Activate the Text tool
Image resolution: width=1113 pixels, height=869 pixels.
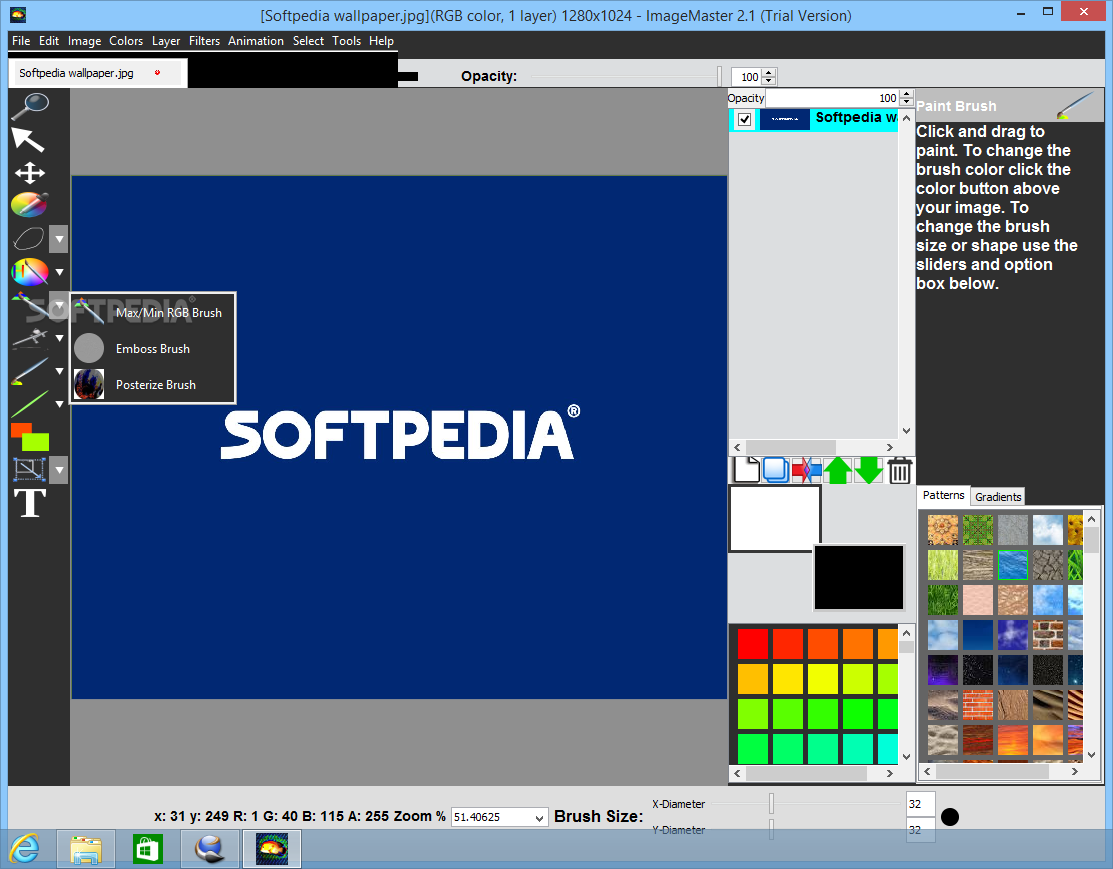[x=30, y=503]
